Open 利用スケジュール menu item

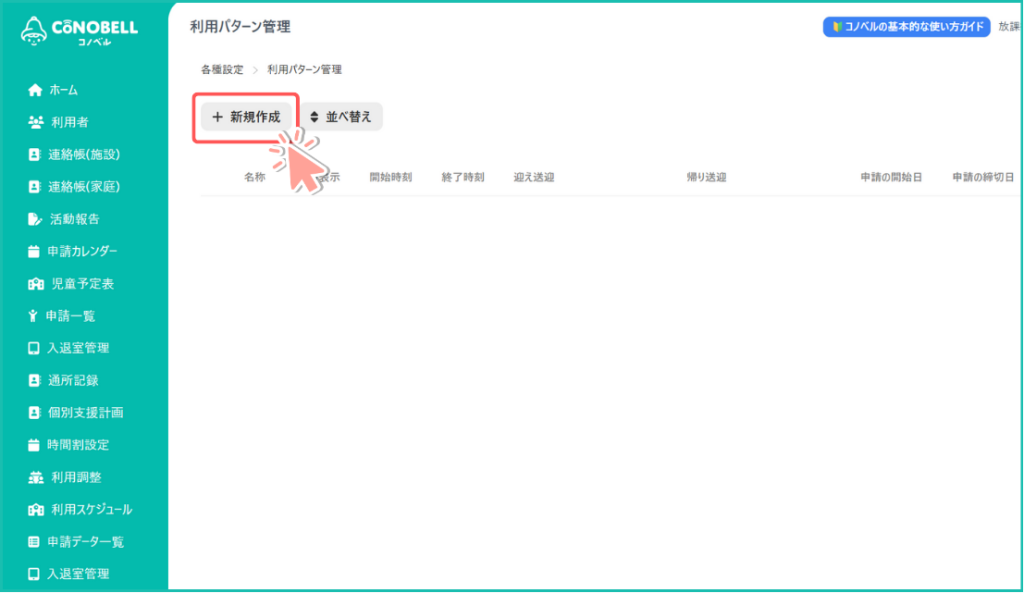tap(91, 509)
